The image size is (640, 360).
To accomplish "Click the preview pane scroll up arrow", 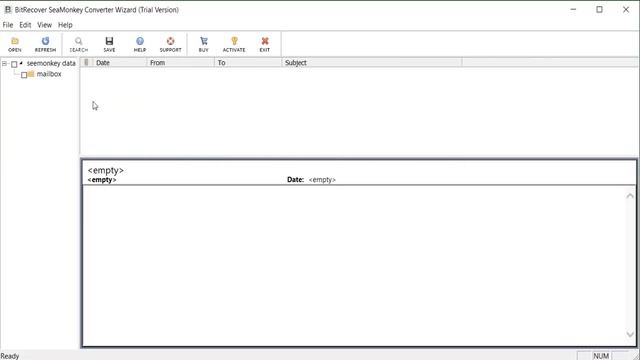I will click(630, 196).
